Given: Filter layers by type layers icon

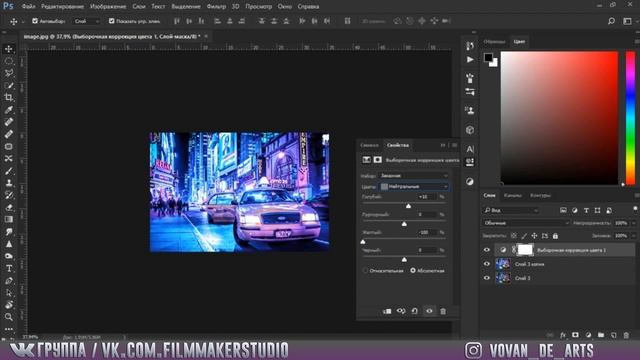Looking at the screenshot, I should pyautogui.click(x=586, y=211).
